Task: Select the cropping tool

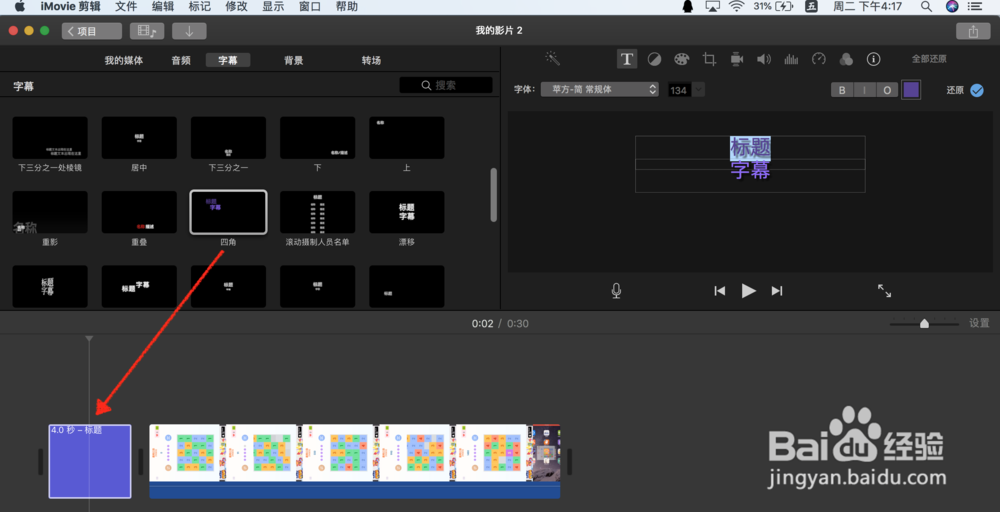Action: tap(709, 59)
